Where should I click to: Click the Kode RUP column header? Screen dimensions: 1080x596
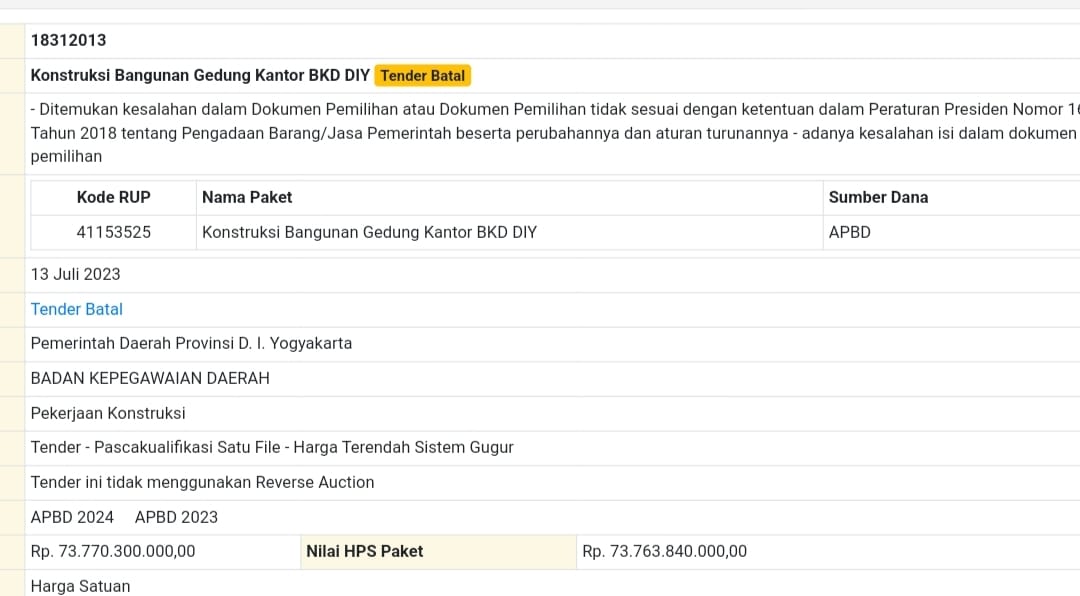(114, 197)
